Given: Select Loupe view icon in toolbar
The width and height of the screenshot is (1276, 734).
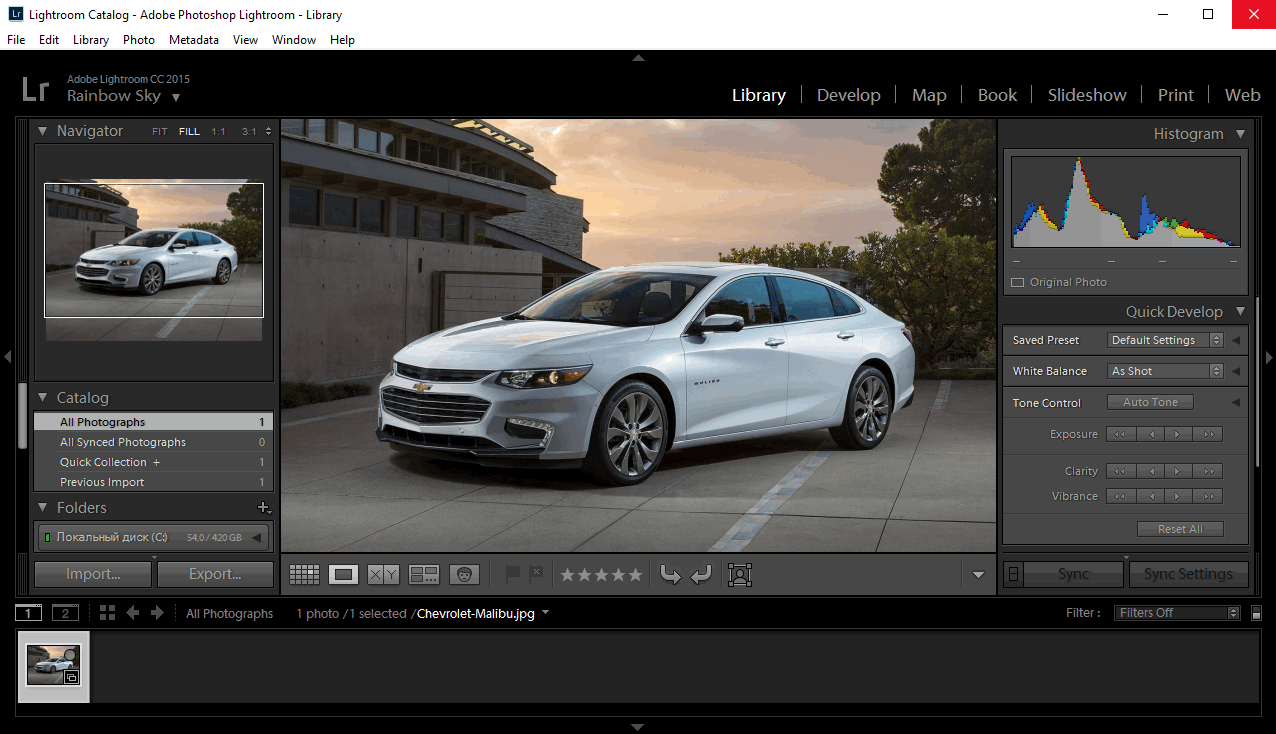Looking at the screenshot, I should (344, 574).
